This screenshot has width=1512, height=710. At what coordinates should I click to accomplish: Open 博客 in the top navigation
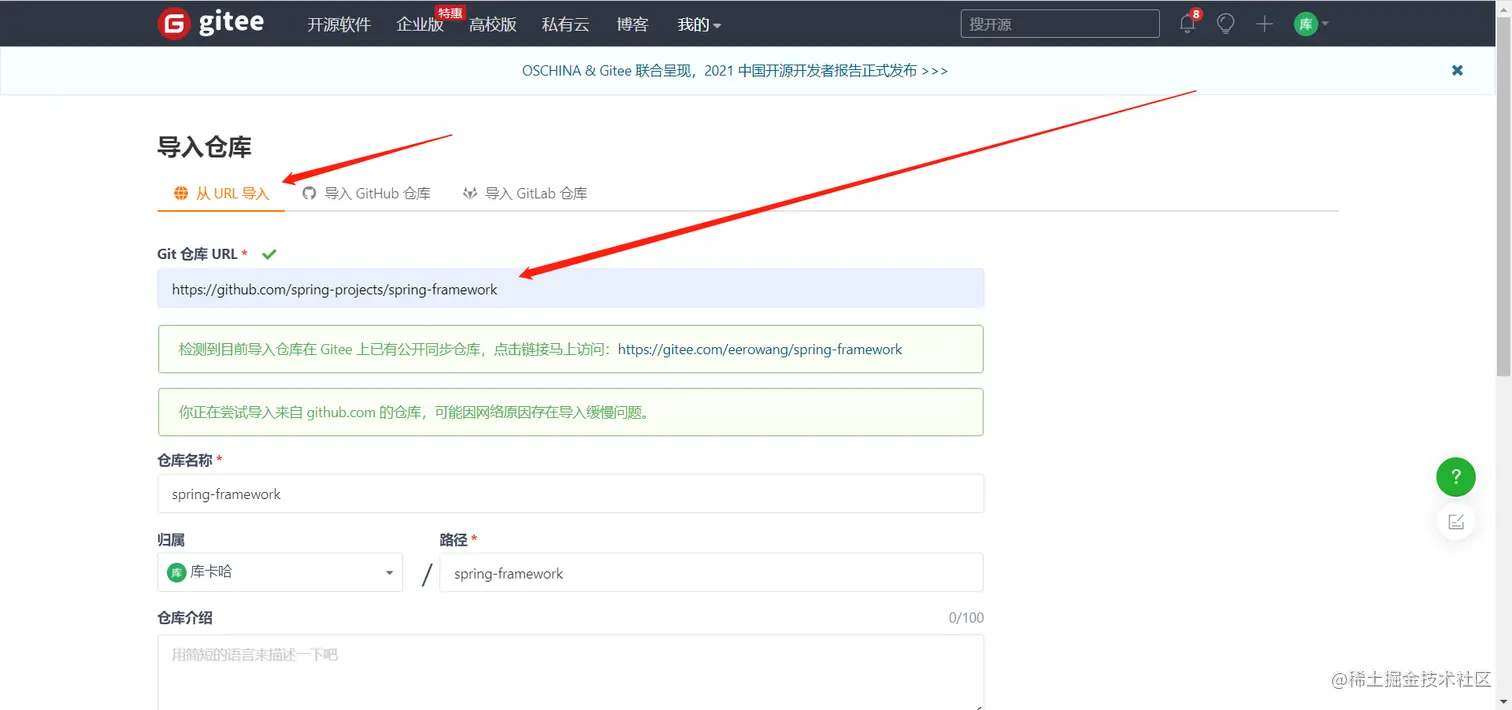pos(632,25)
